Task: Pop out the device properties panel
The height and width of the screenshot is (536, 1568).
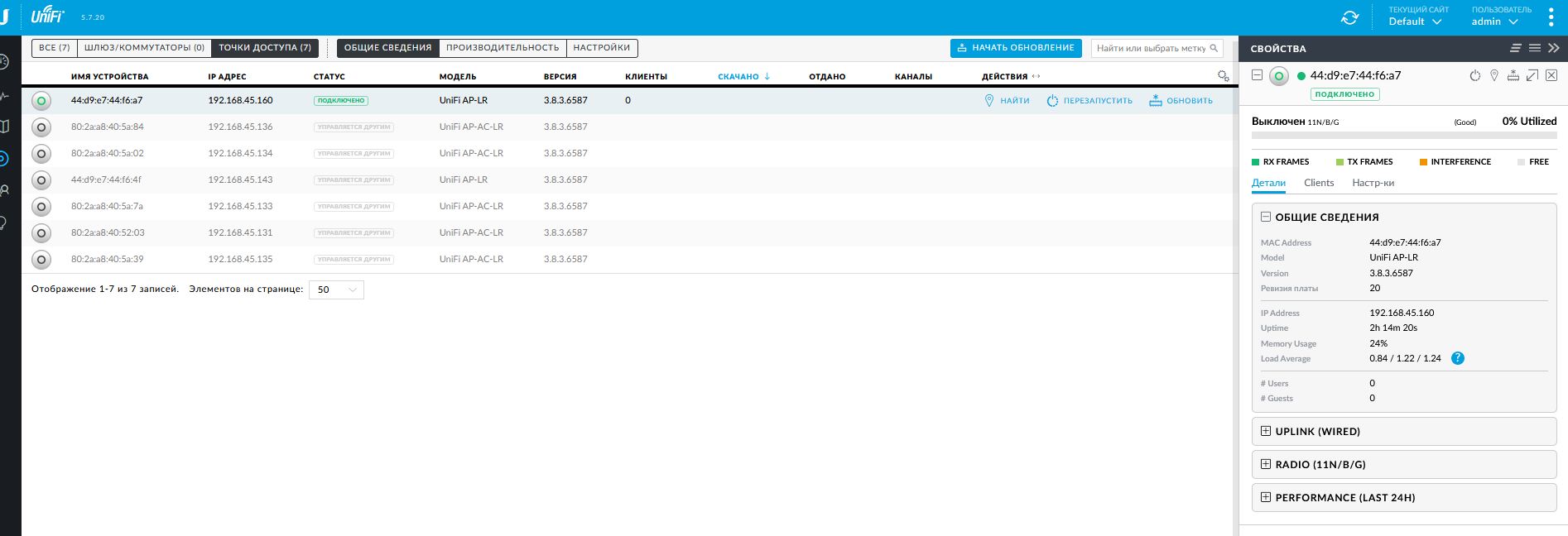Action: [1532, 76]
